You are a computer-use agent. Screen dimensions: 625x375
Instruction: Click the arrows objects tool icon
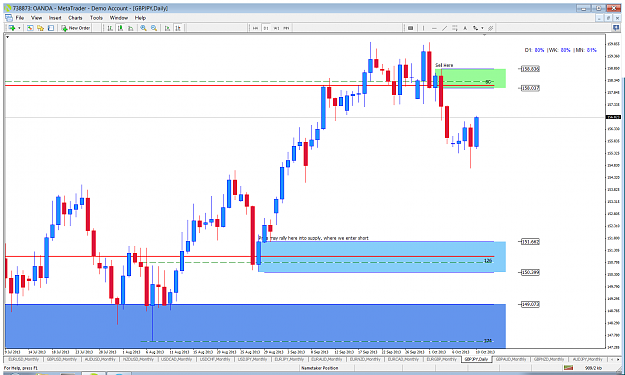click(475, 28)
